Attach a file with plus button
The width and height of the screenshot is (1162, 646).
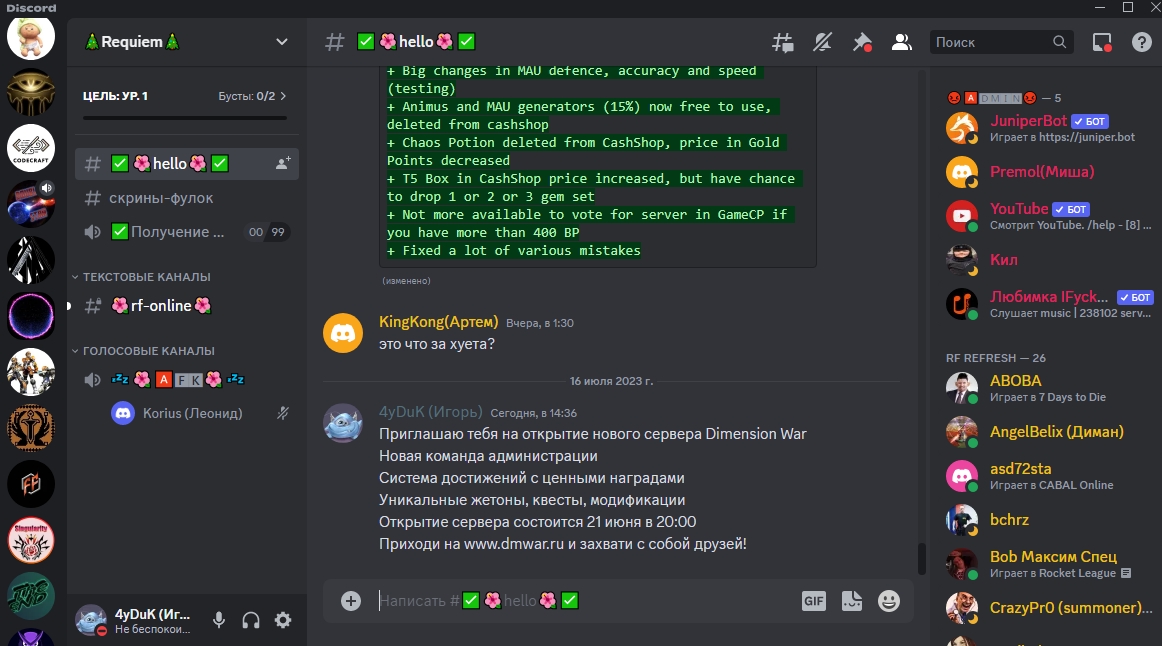tap(351, 601)
